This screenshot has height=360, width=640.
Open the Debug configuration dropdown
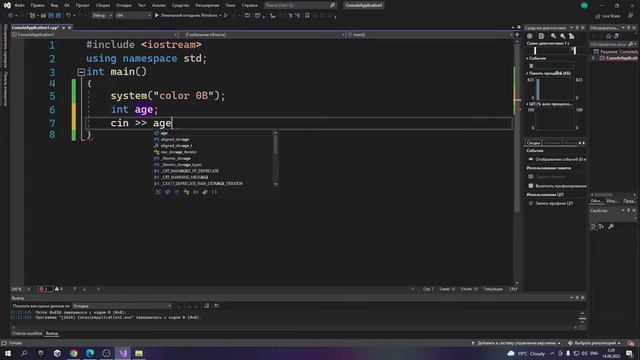pyautogui.click(x=102, y=16)
